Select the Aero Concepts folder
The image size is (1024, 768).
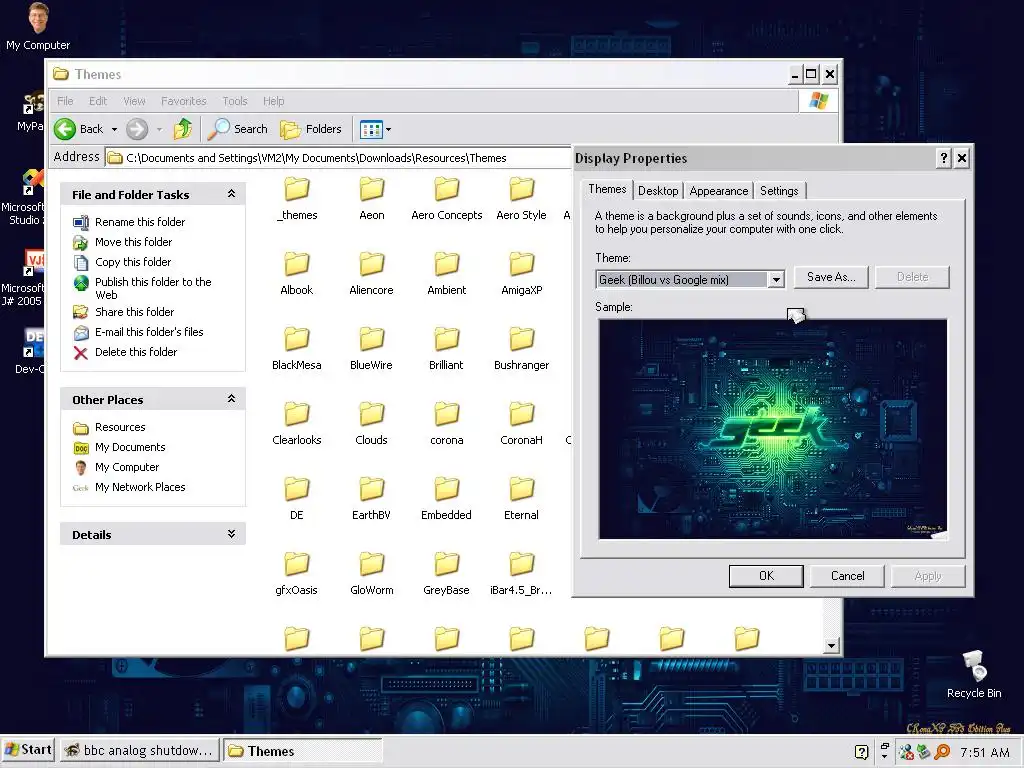pyautogui.click(x=447, y=199)
